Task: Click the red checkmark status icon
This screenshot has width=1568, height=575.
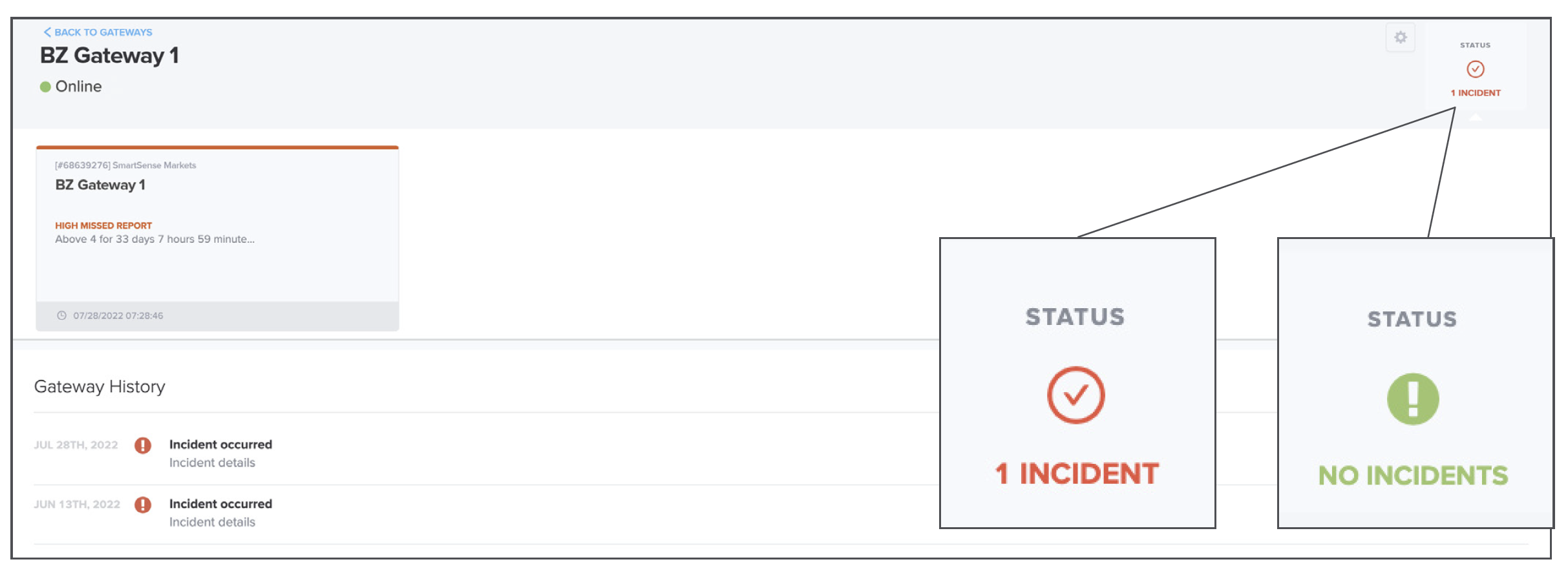Action: coord(1475,69)
